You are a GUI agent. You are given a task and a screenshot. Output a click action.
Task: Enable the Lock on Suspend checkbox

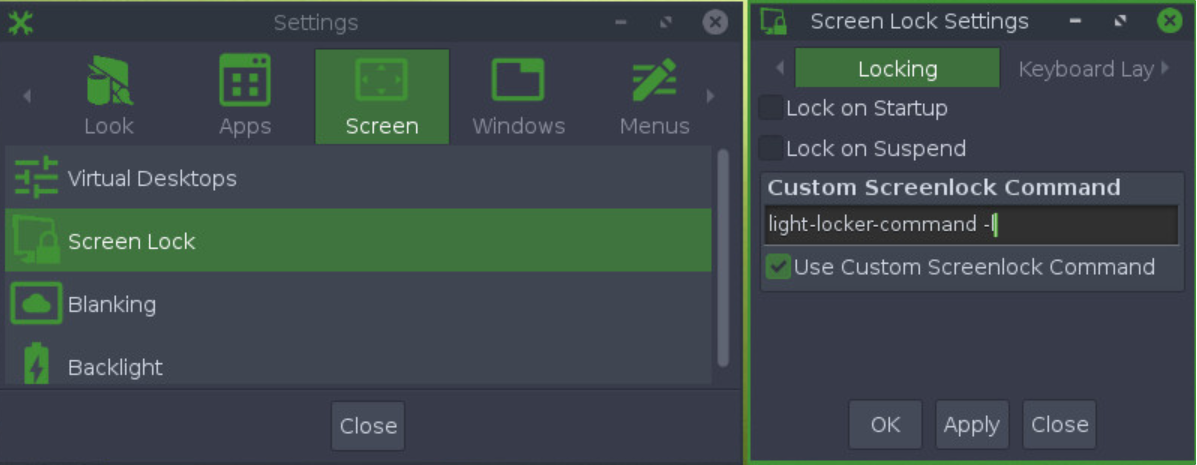pos(771,148)
